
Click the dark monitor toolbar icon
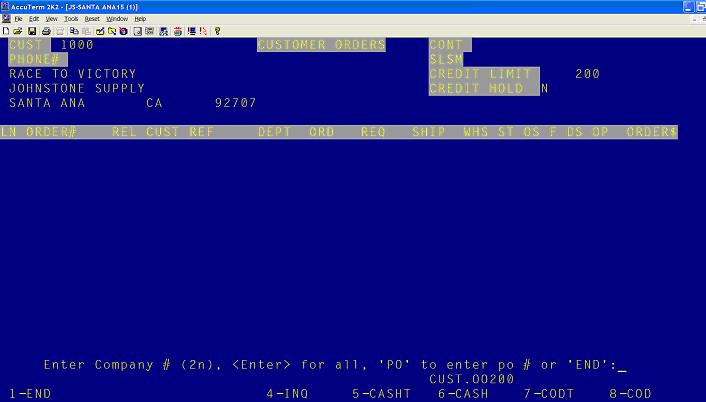(x=191, y=31)
